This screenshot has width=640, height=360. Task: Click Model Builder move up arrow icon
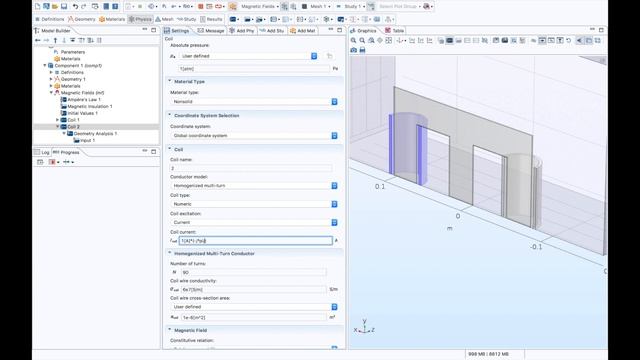56,40
